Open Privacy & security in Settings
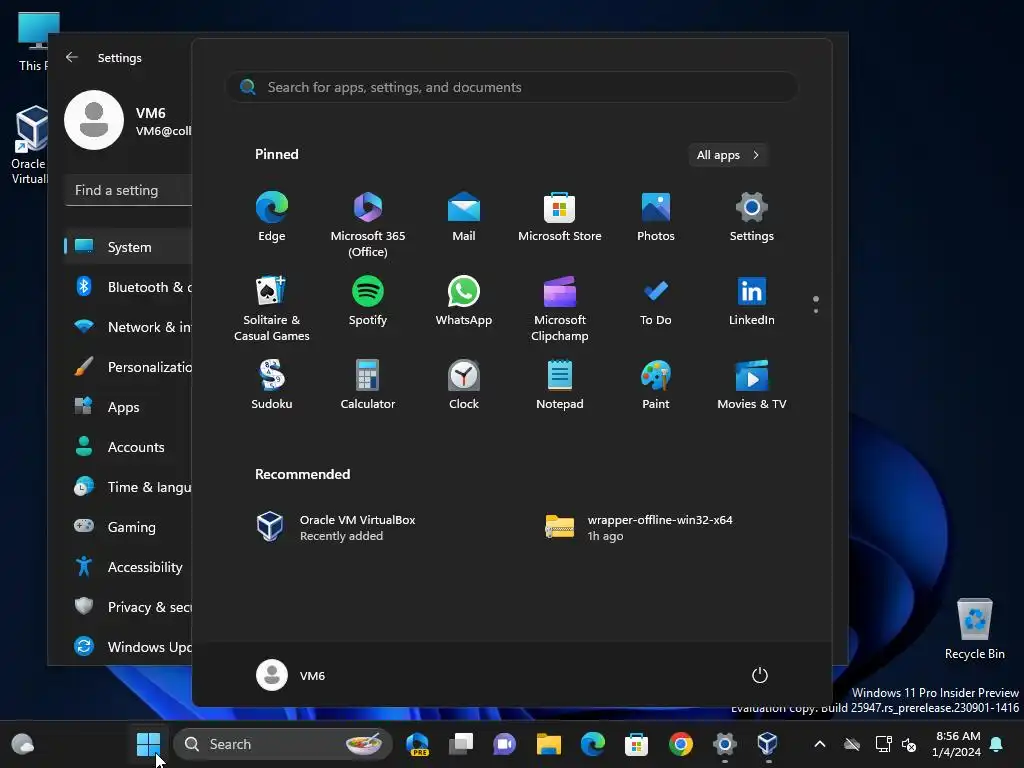This screenshot has height=768, width=1024. point(129,607)
